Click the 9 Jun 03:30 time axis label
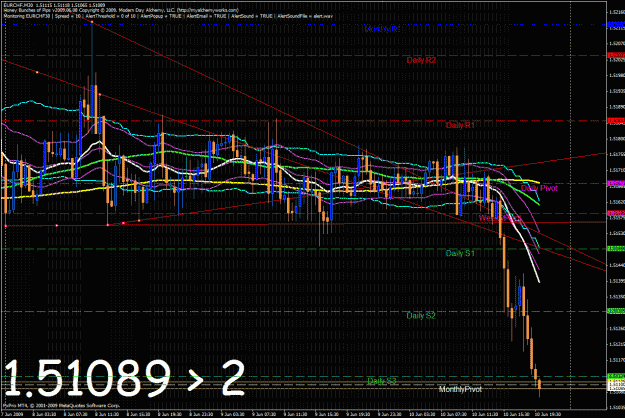The width and height of the screenshot is (625, 418). (233, 414)
